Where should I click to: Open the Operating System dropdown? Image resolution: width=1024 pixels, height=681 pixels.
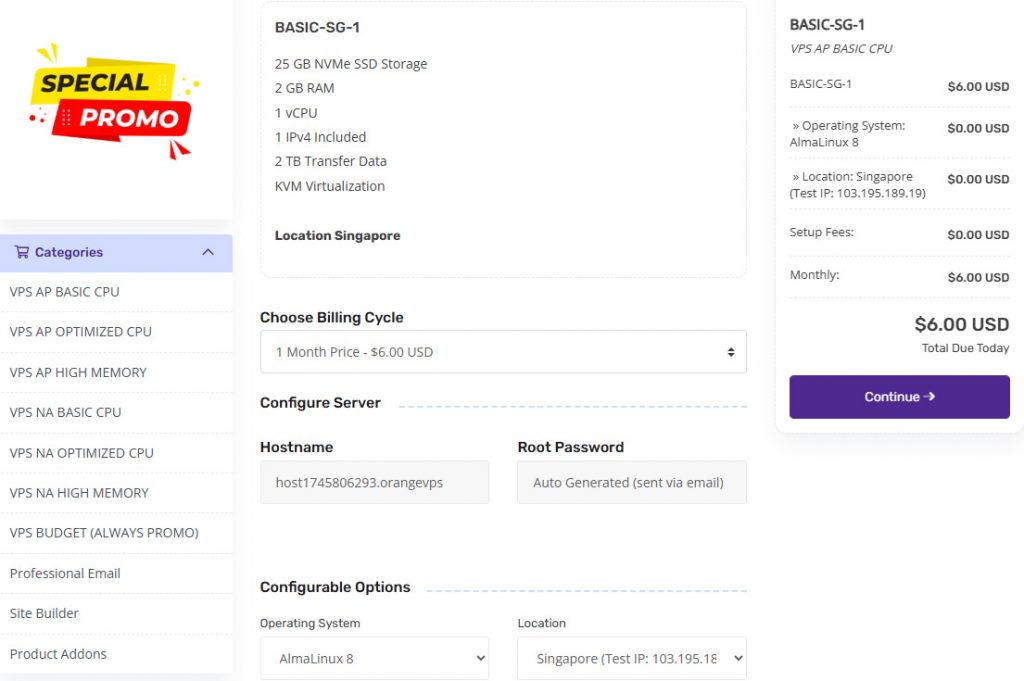point(374,658)
